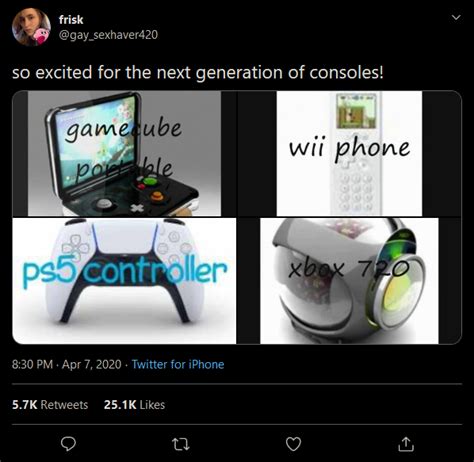The image size is (474, 462).
Task: Open the ps5 controller image
Action: click(x=124, y=281)
